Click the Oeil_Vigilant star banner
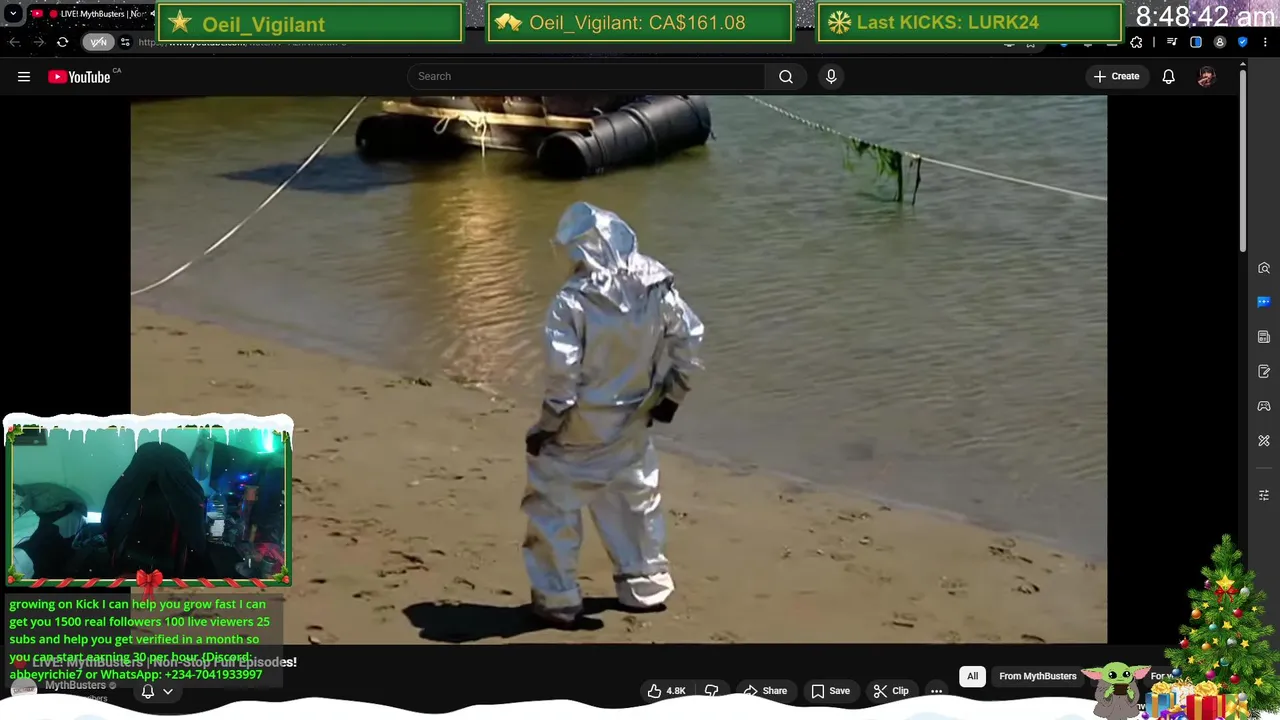The width and height of the screenshot is (1280, 720). point(310,22)
